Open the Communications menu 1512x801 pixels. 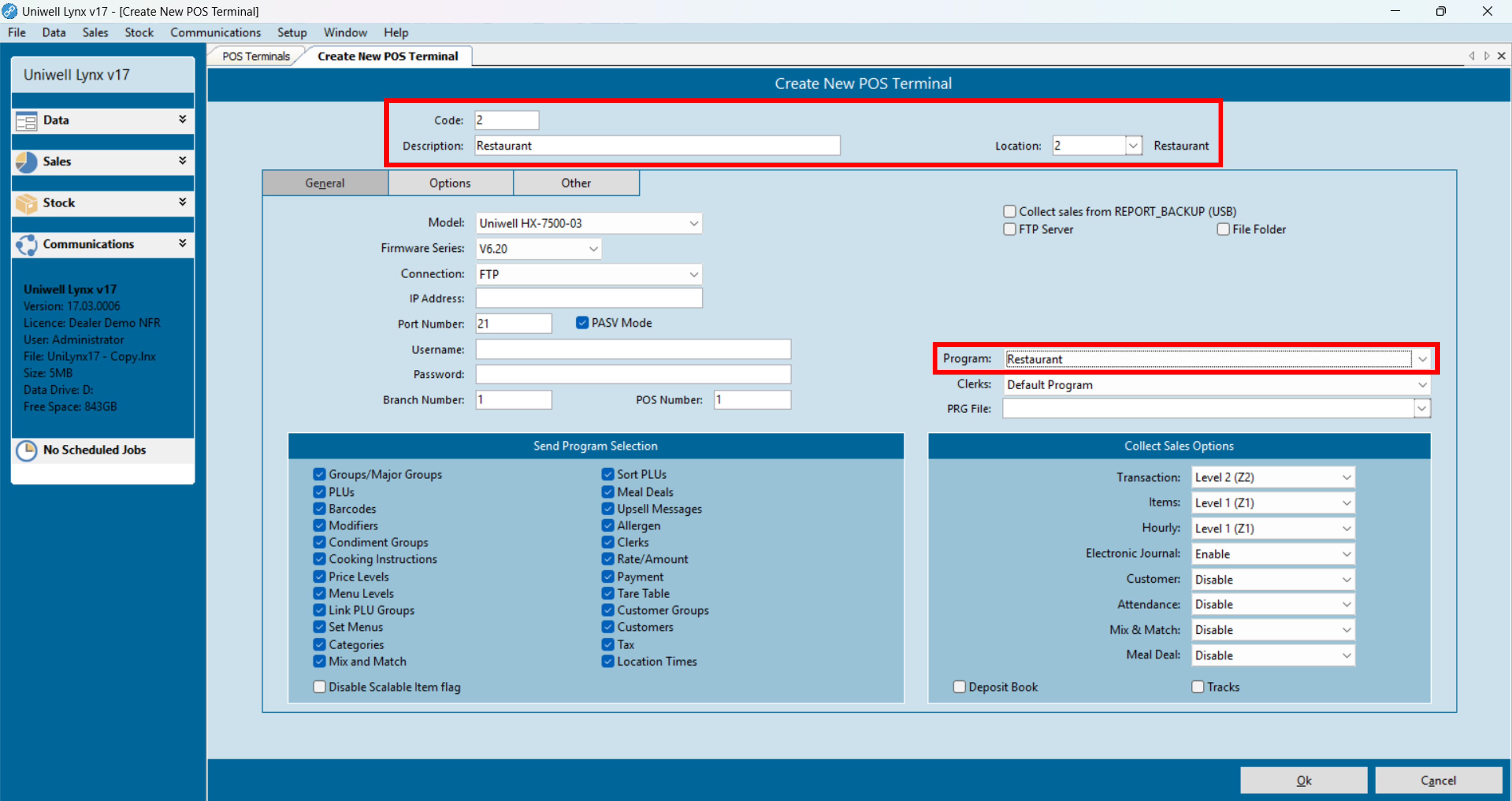click(x=215, y=32)
